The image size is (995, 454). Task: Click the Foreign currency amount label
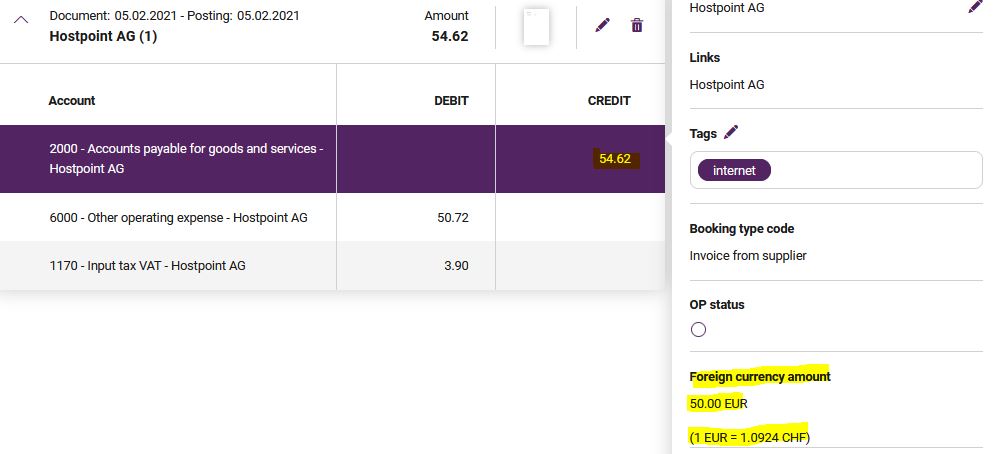click(760, 377)
